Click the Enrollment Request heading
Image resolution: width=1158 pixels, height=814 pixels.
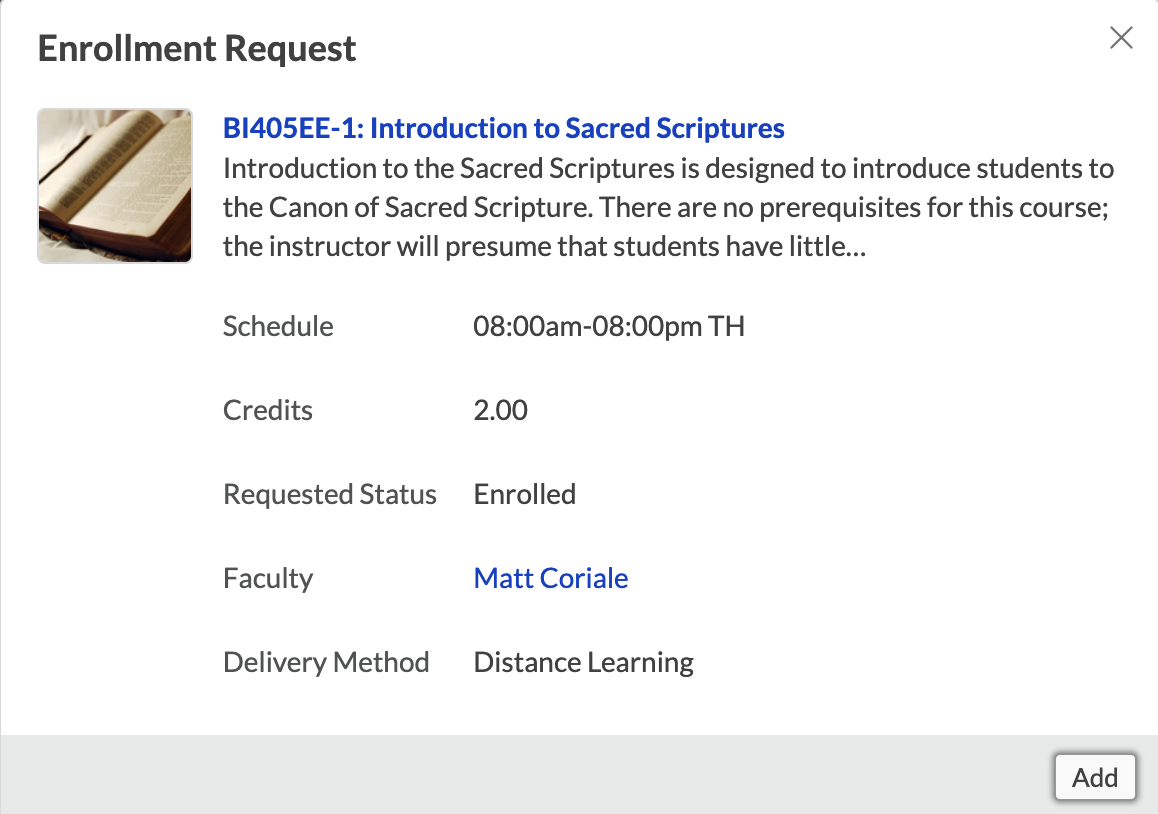pos(197,48)
